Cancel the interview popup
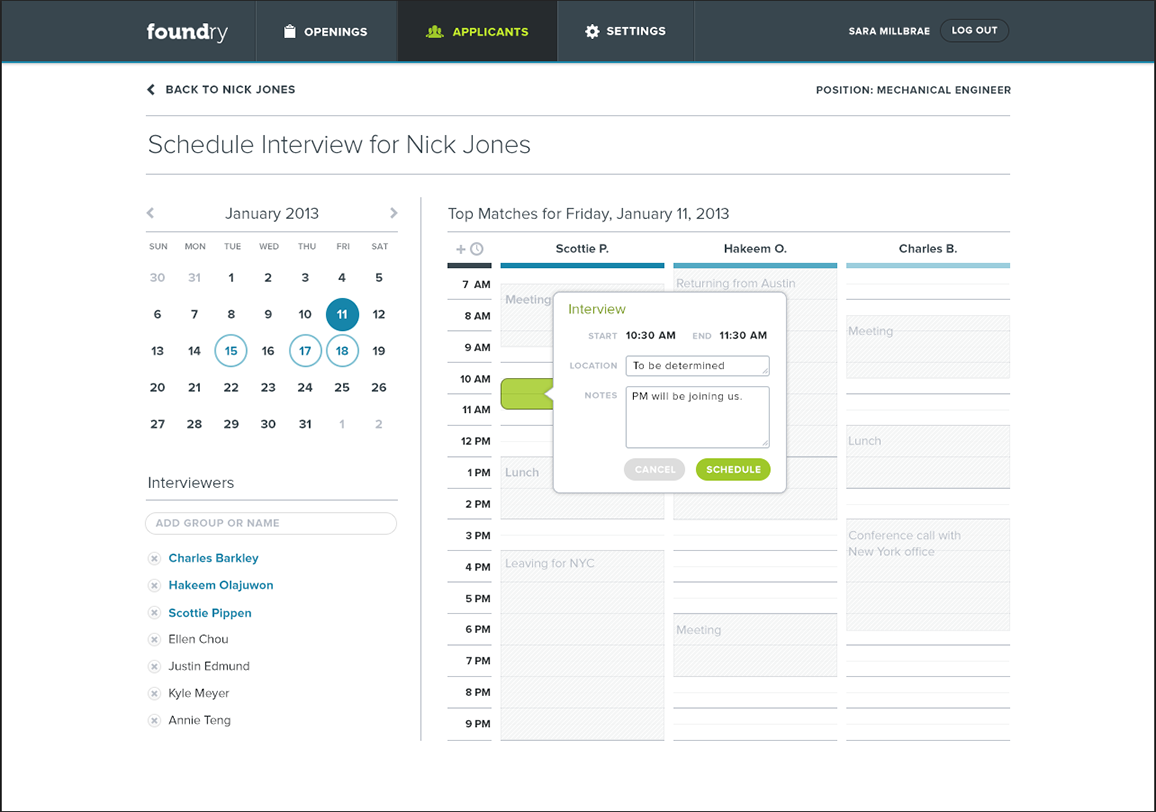Image resolution: width=1156 pixels, height=812 pixels. tap(655, 469)
